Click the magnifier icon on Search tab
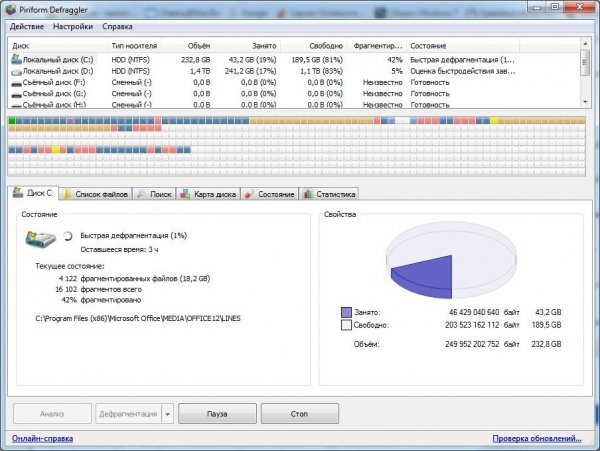 point(141,194)
